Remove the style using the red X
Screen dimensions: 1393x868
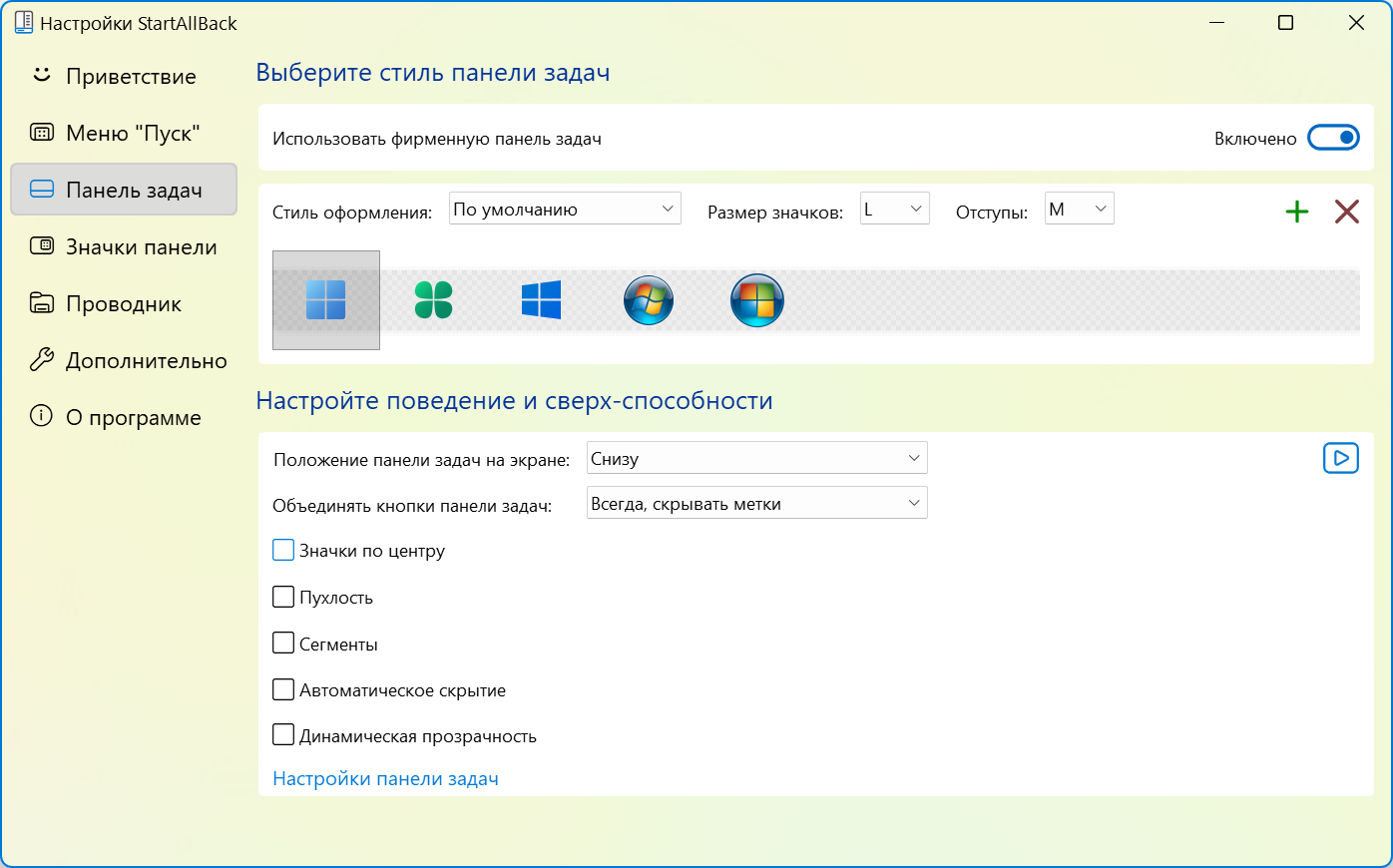[x=1347, y=212]
